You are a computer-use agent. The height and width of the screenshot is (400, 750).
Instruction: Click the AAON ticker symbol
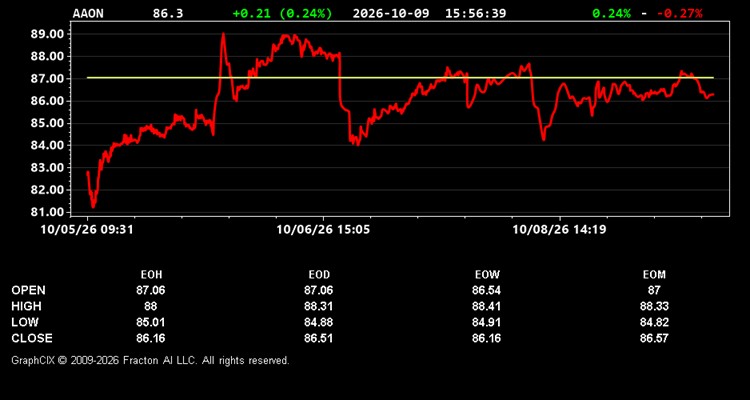click(x=88, y=13)
